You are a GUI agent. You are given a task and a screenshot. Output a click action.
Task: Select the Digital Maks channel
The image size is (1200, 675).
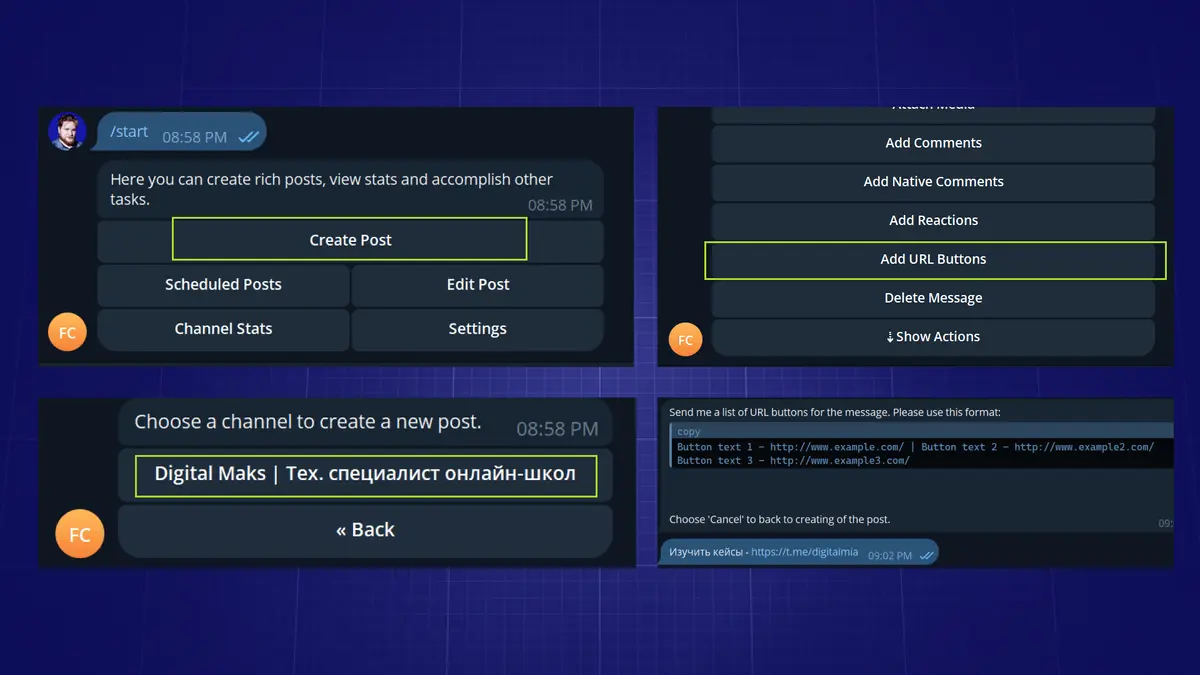[365, 475]
